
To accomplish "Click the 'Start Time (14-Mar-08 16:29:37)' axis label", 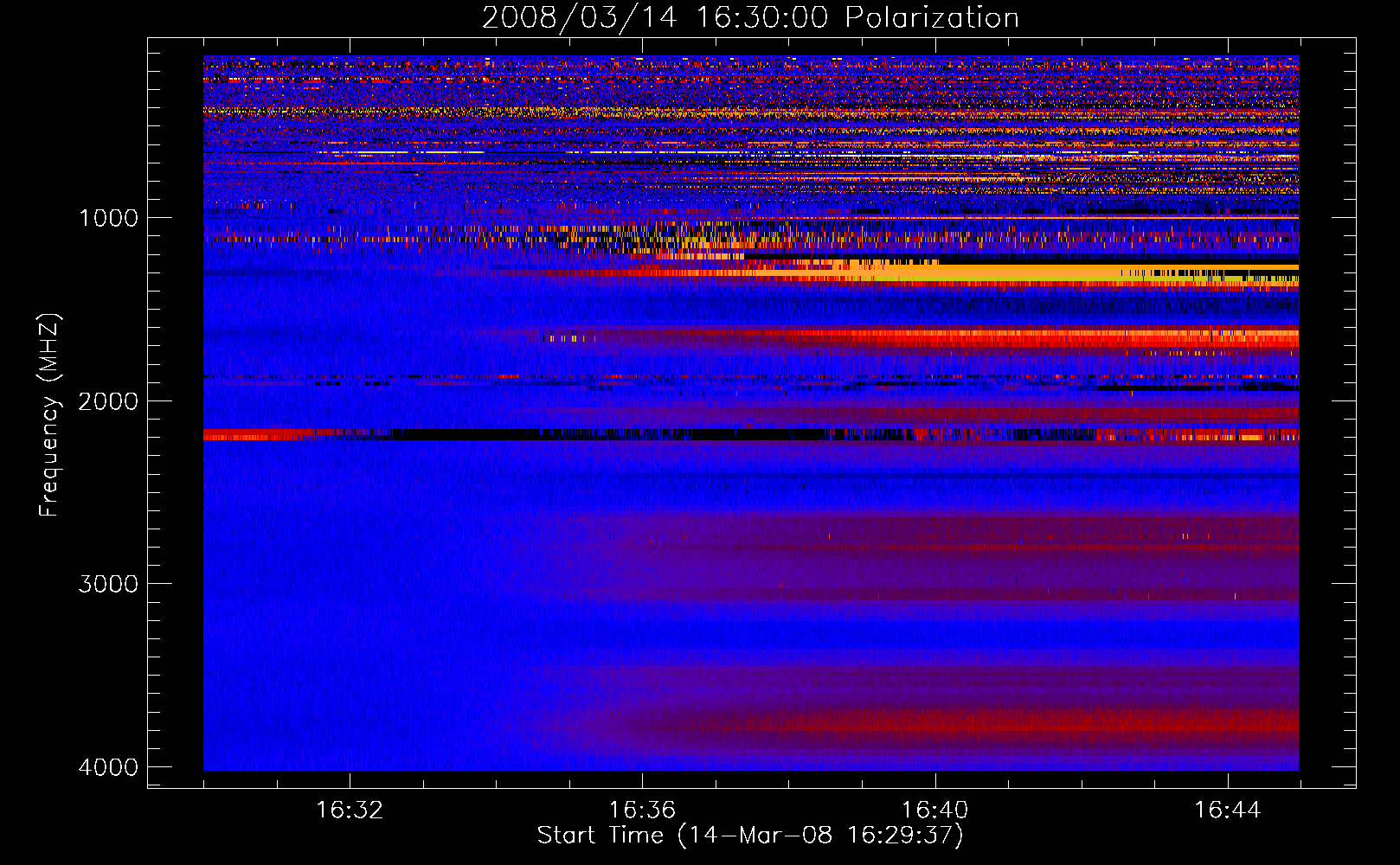I will (750, 836).
